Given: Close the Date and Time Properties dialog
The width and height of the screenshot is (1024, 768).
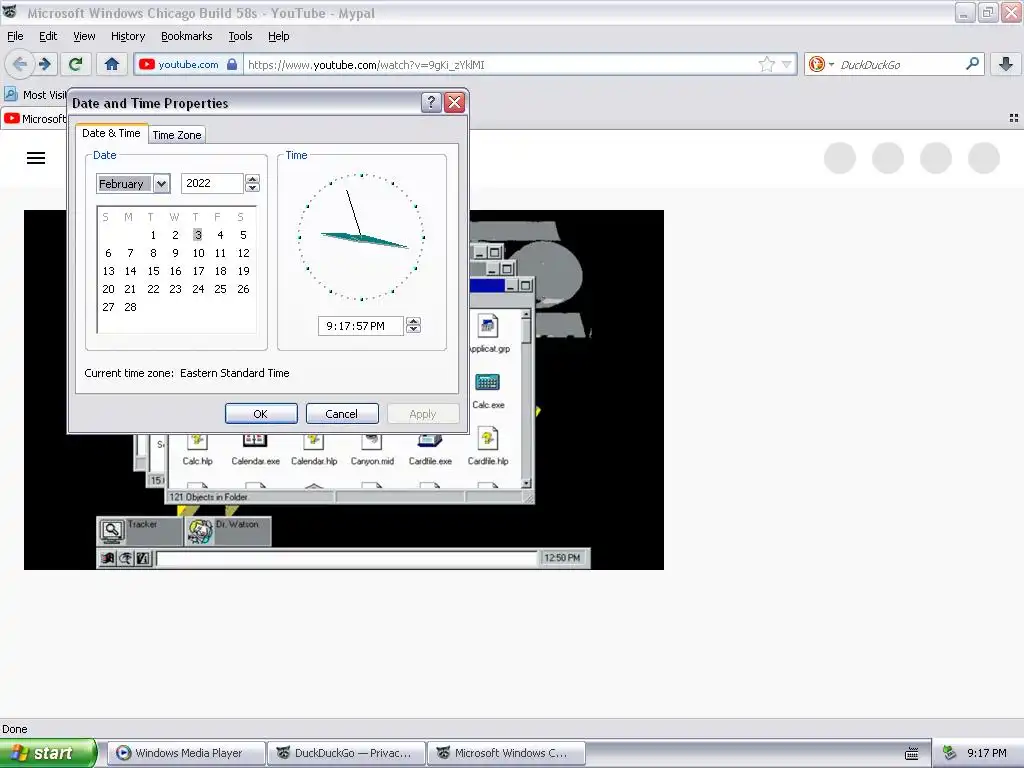Looking at the screenshot, I should point(455,103).
